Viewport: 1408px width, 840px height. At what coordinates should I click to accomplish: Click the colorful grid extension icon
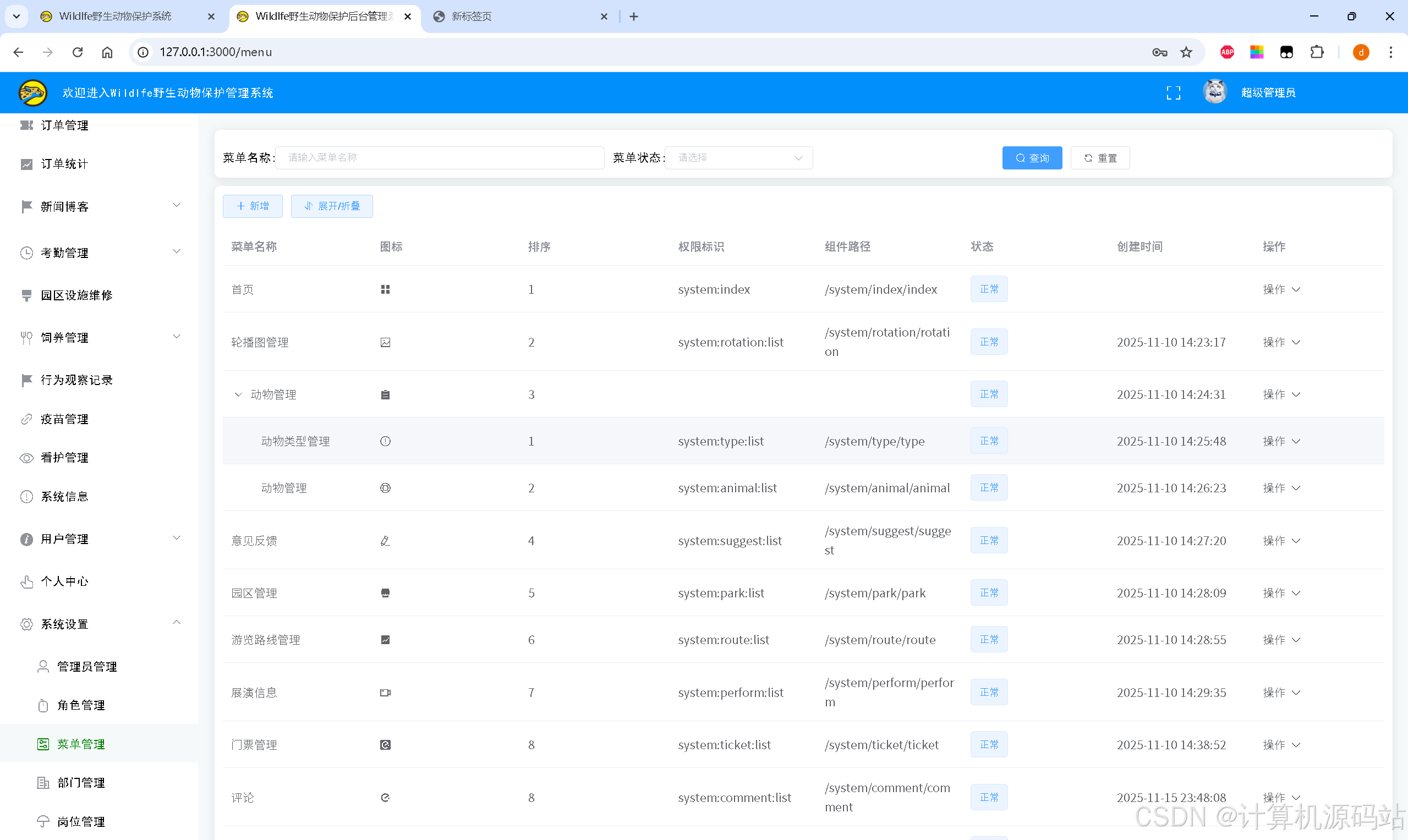pos(1257,52)
